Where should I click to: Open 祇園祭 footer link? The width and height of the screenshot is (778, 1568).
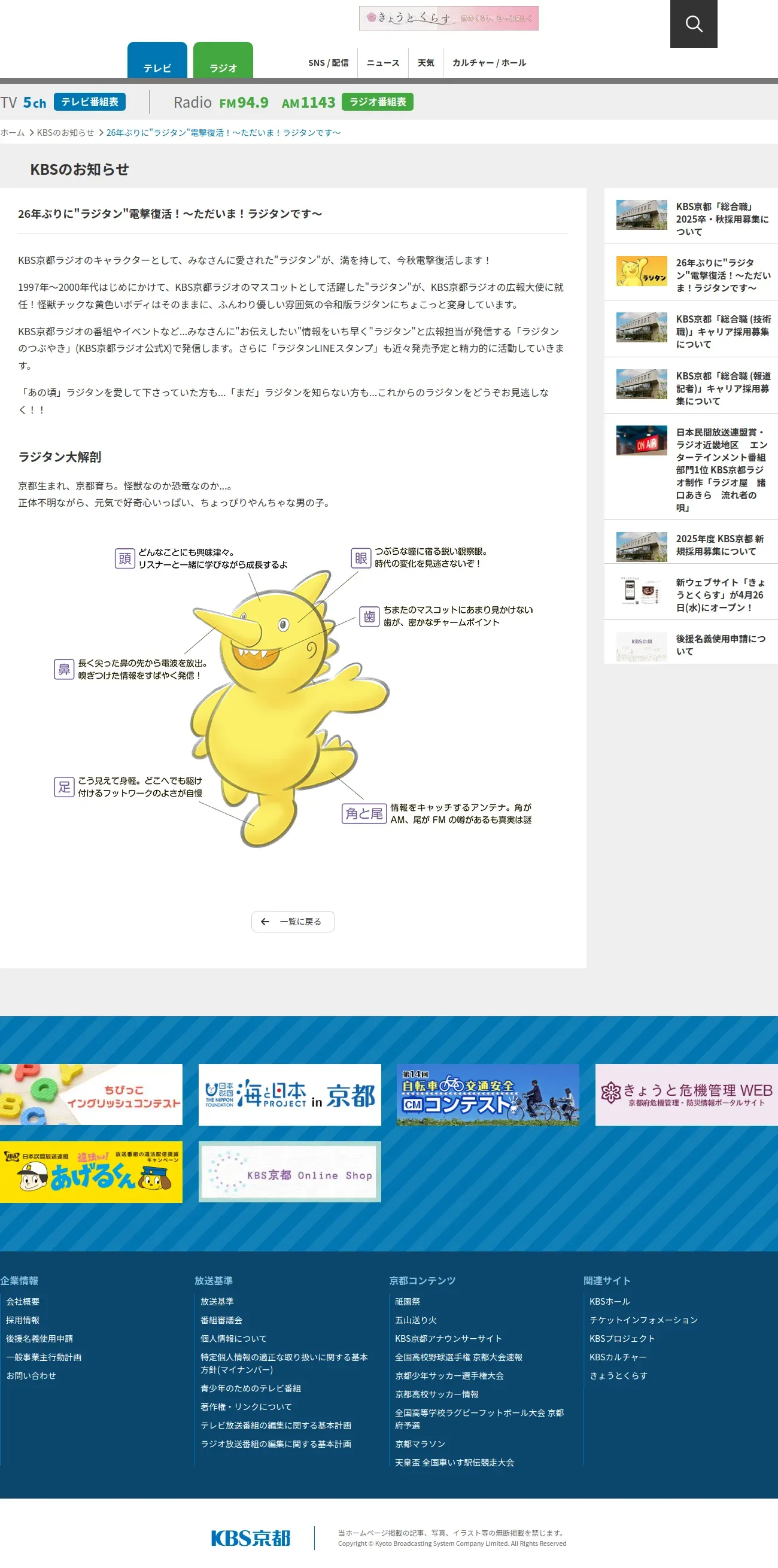(408, 1302)
